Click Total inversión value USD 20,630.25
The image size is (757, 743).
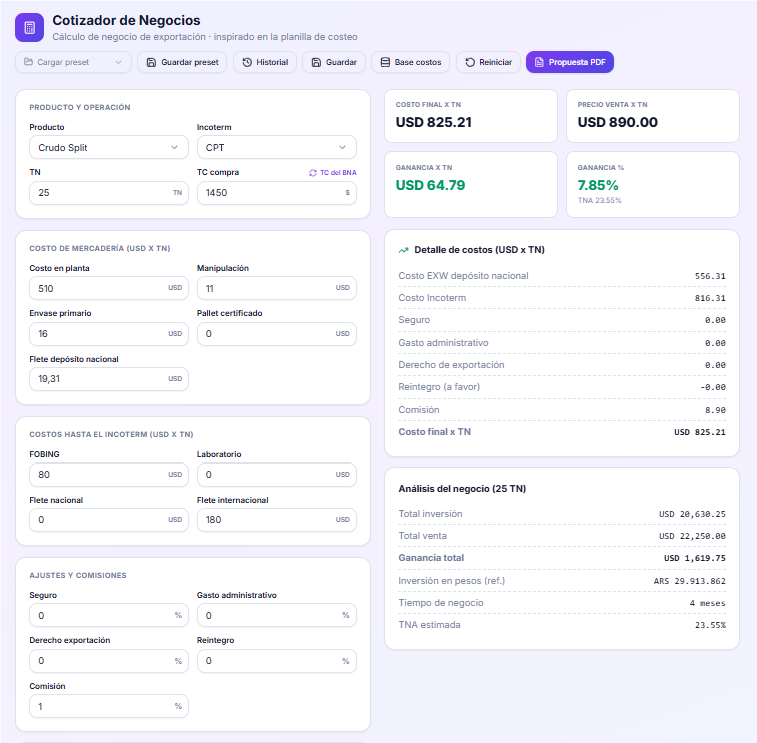tap(692, 514)
